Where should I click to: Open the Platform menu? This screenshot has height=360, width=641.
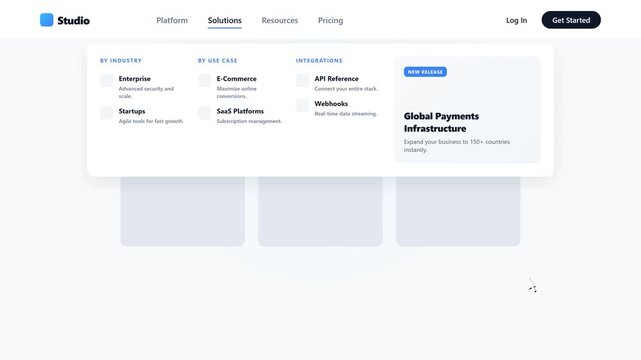(x=172, y=20)
